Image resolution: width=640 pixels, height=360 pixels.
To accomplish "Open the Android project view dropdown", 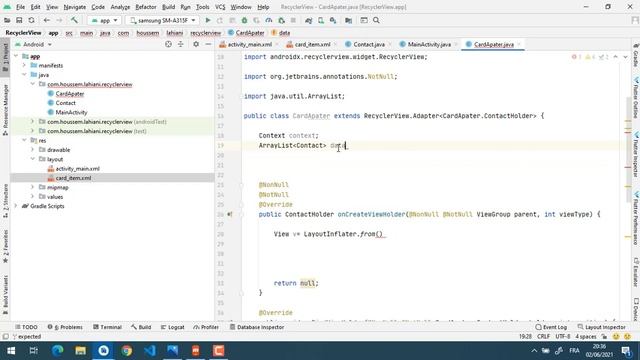I will click(33, 44).
